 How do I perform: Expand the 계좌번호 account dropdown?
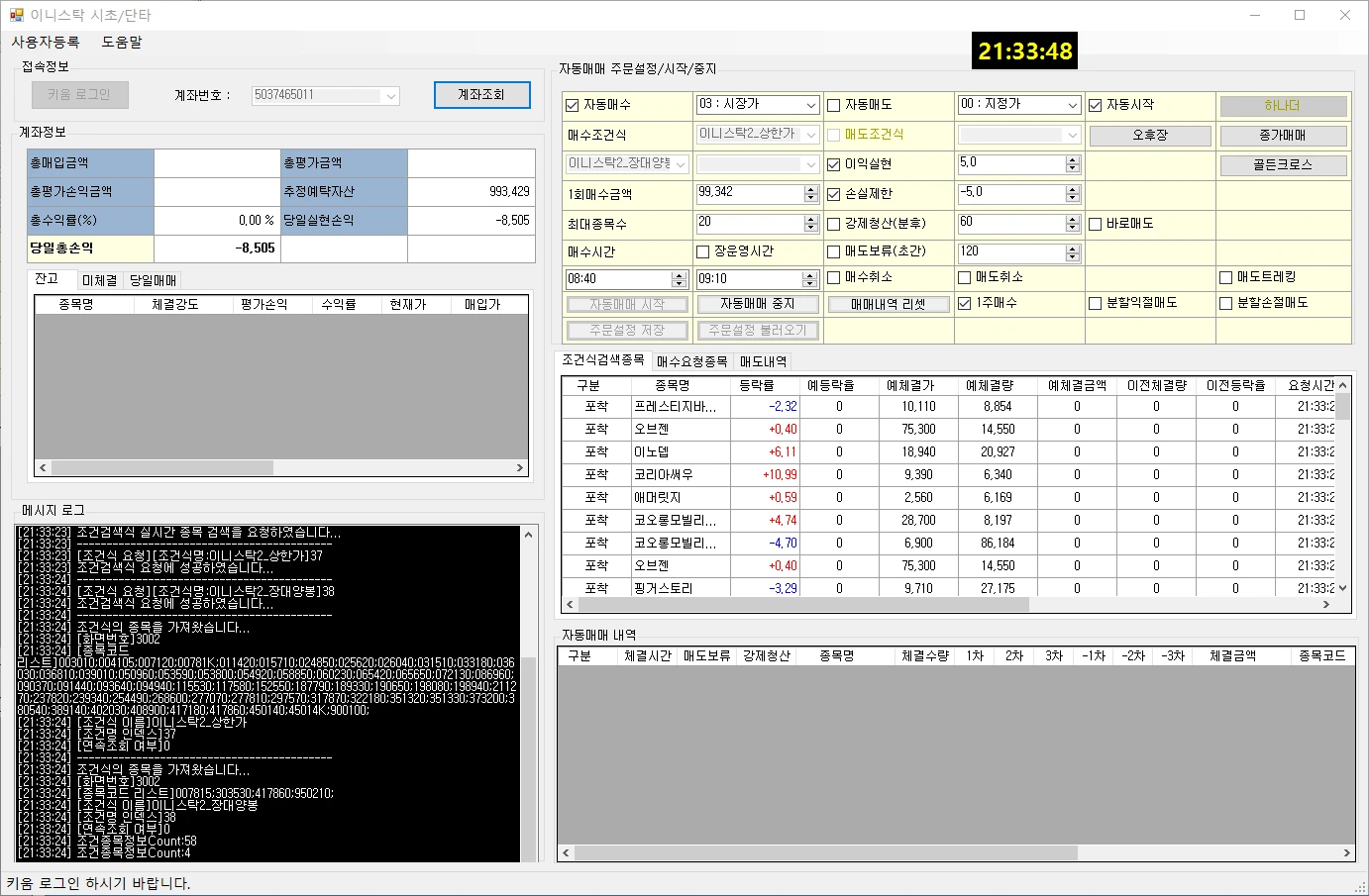391,96
